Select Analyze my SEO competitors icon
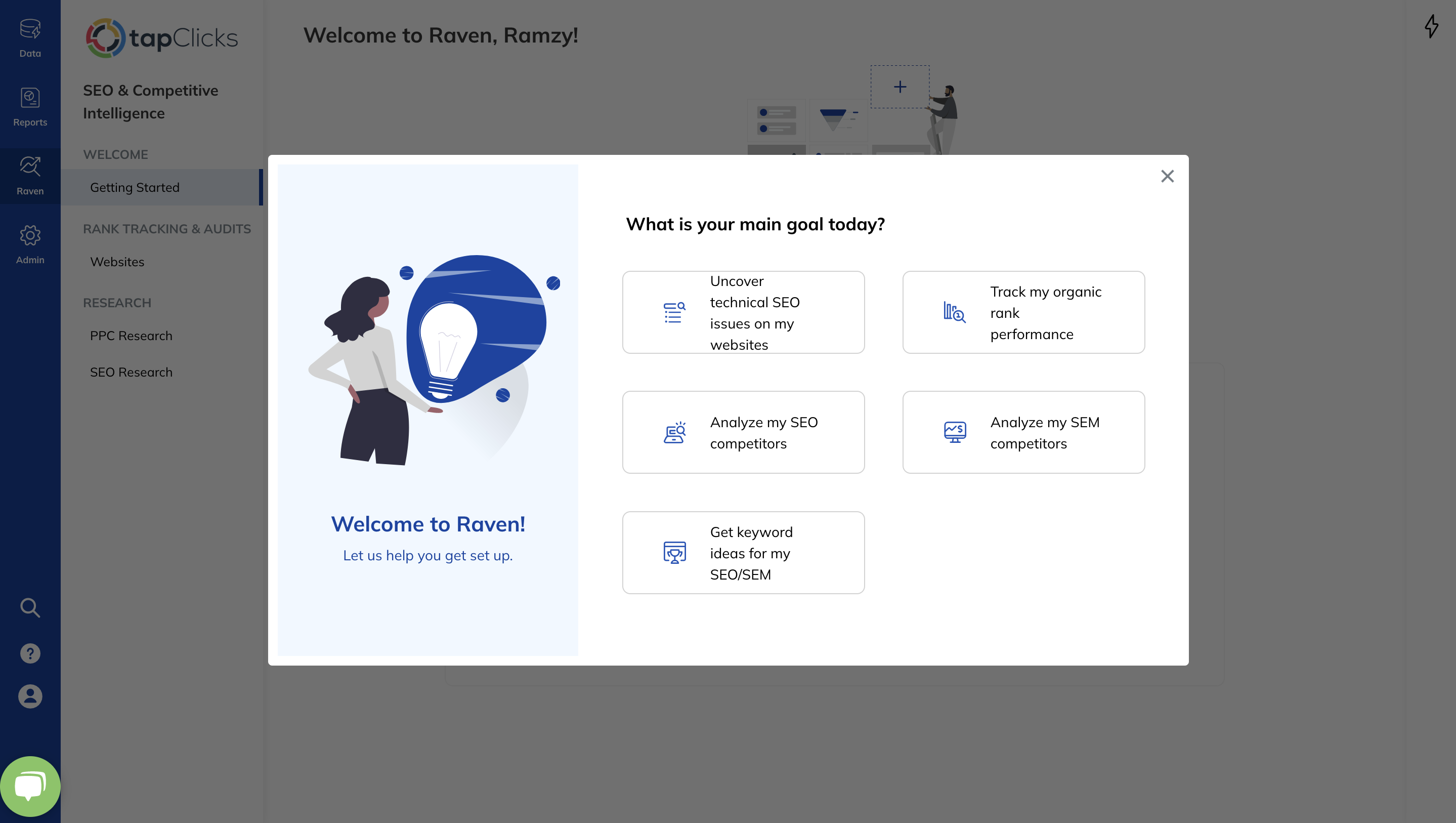 click(674, 433)
